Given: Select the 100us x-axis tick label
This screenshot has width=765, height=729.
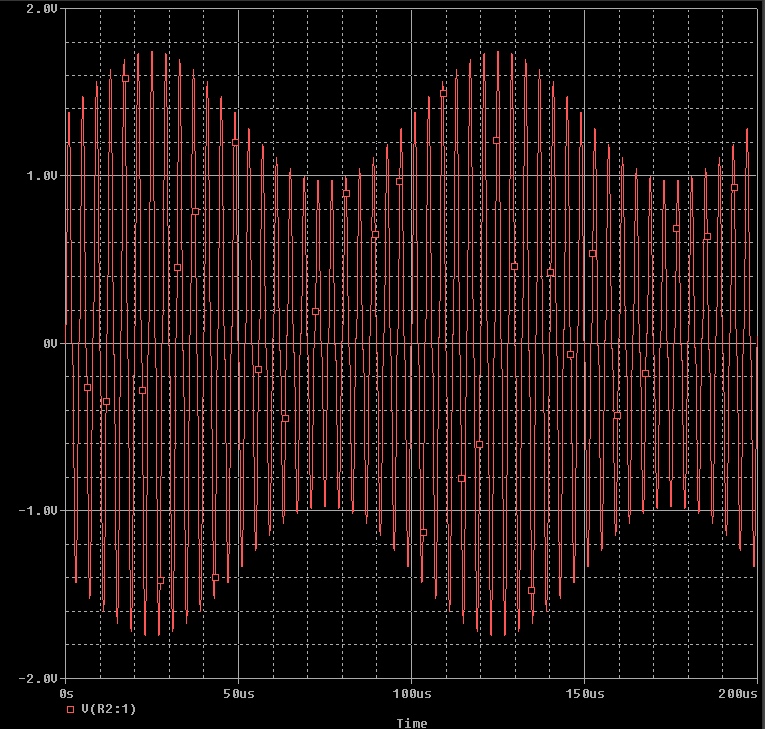Looking at the screenshot, I should pyautogui.click(x=411, y=693).
